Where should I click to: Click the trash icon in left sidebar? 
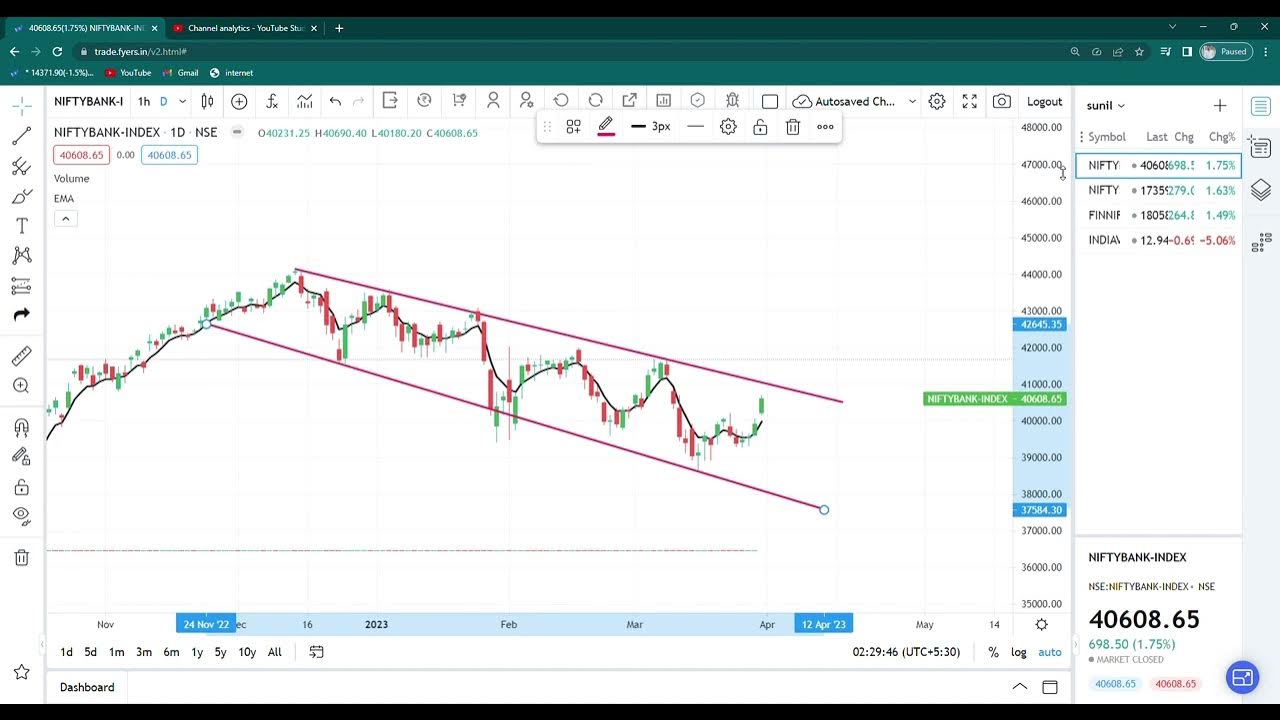21,557
